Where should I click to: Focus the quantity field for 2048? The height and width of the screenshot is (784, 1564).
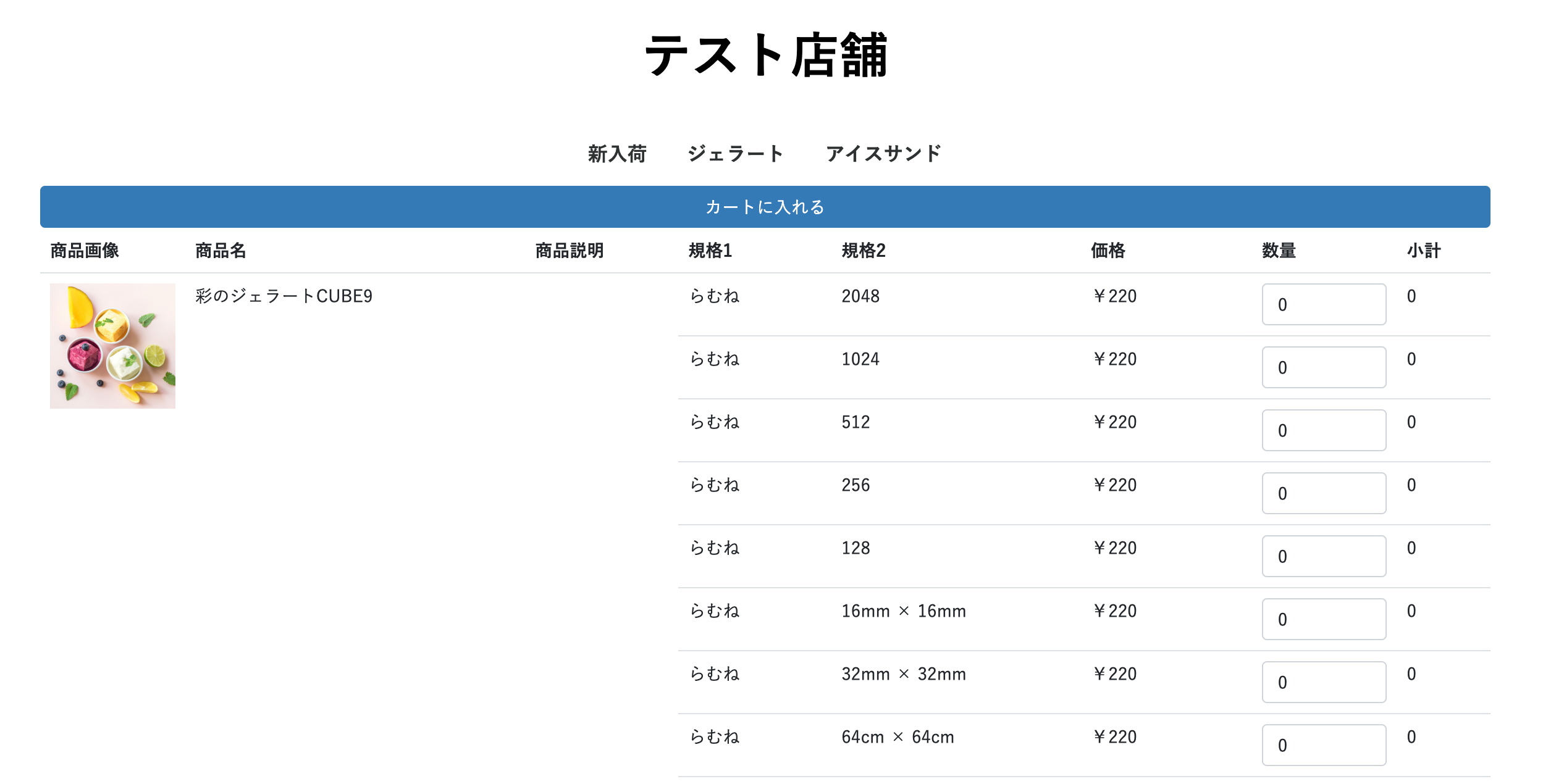(x=1324, y=304)
